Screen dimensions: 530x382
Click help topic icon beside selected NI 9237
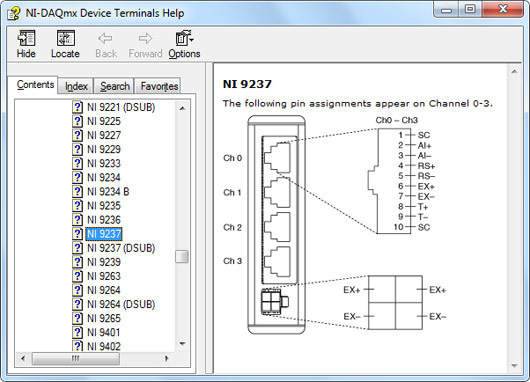[x=77, y=234]
